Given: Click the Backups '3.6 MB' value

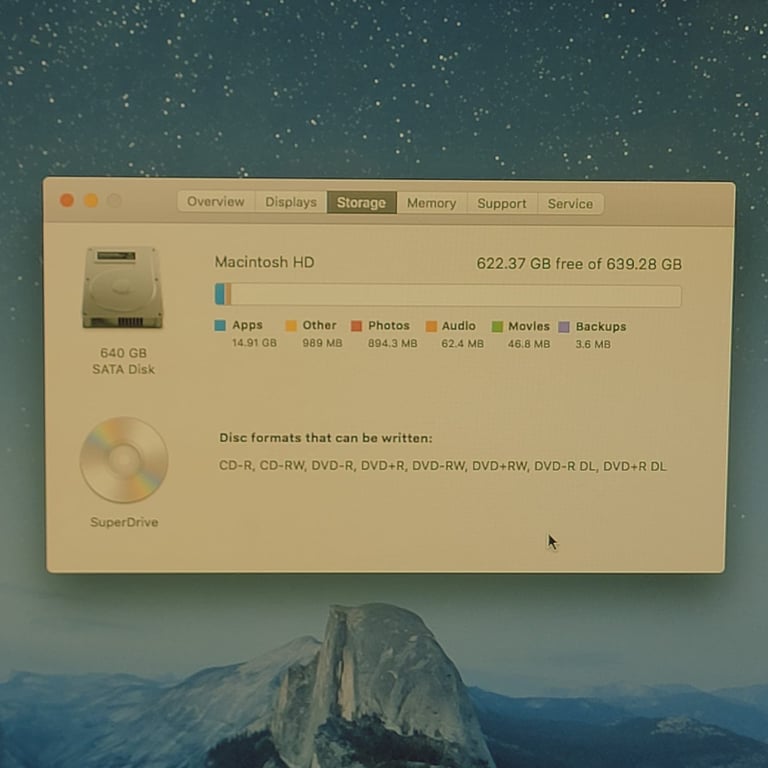Looking at the screenshot, I should (x=593, y=344).
